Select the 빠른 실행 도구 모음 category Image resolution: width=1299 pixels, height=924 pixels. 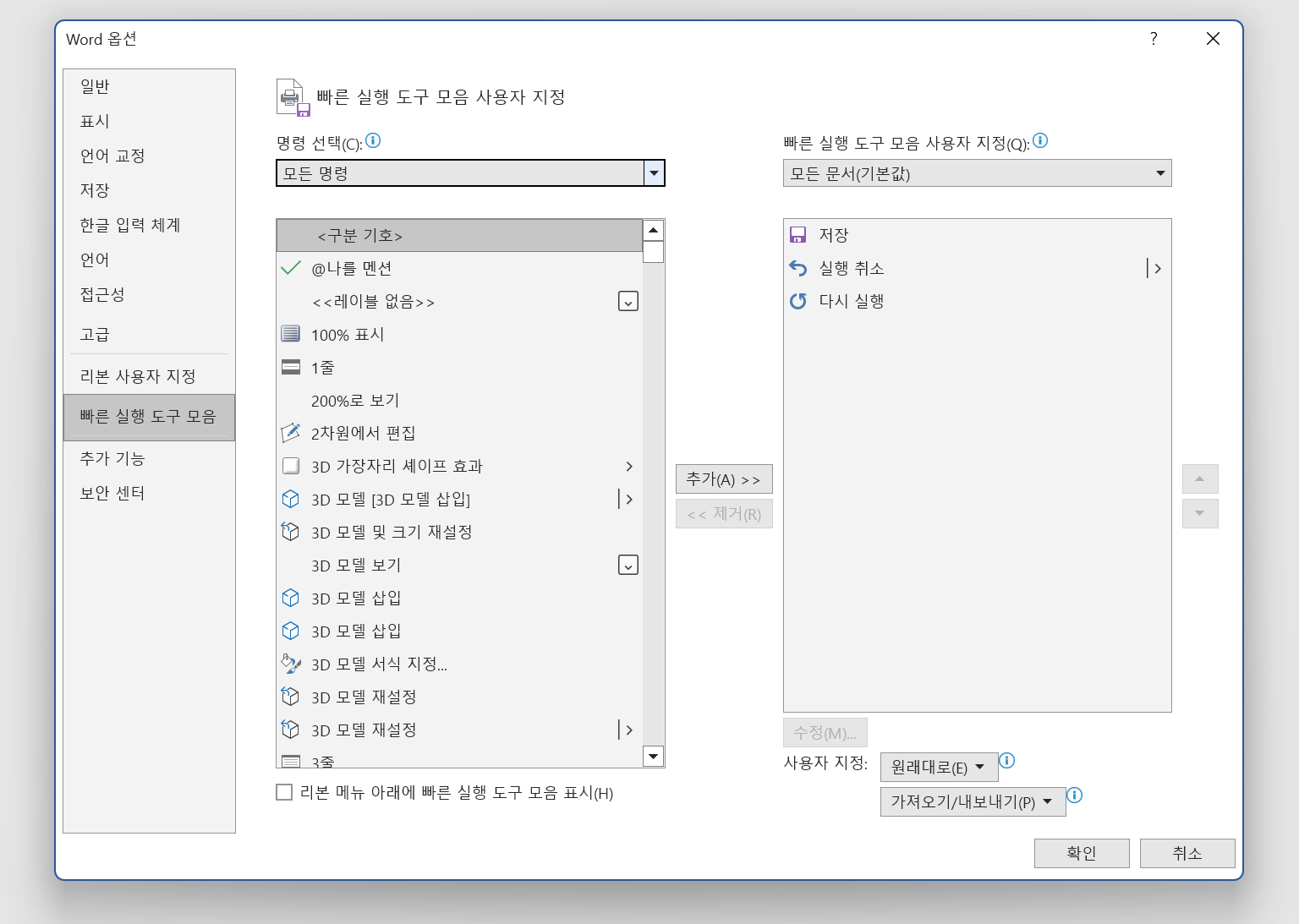click(149, 417)
